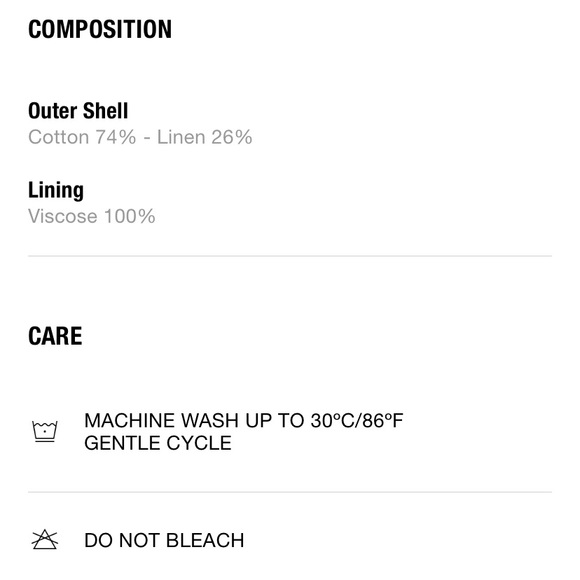Screen dimensions: 580x580
Task: Click the 100% value under Lining
Action: pyautogui.click(x=129, y=216)
